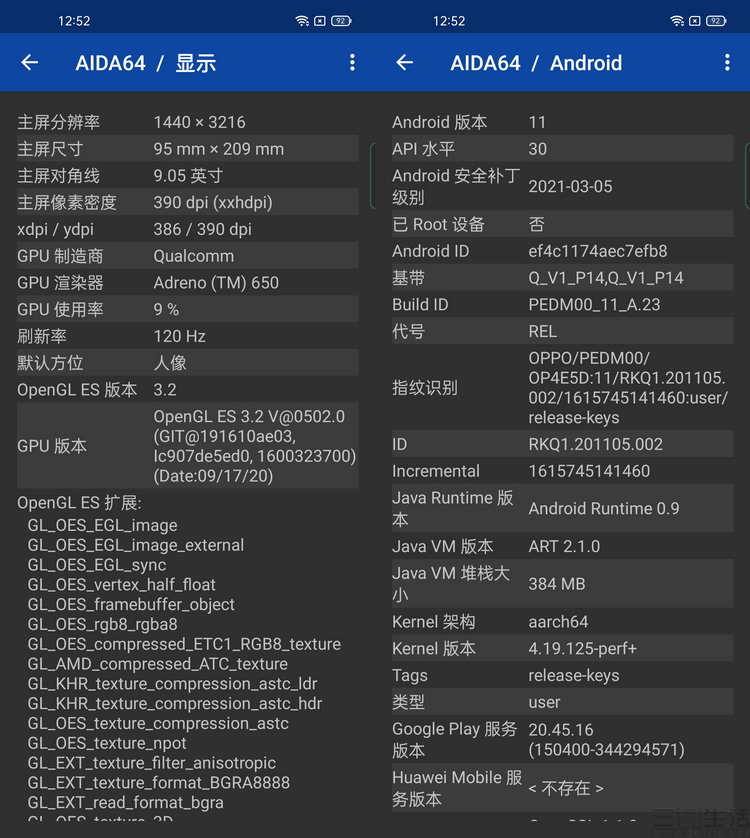Image resolution: width=750 pixels, height=838 pixels.
Task: Select the 主屏对角线 9.05 英寸 row
Action: [x=188, y=175]
